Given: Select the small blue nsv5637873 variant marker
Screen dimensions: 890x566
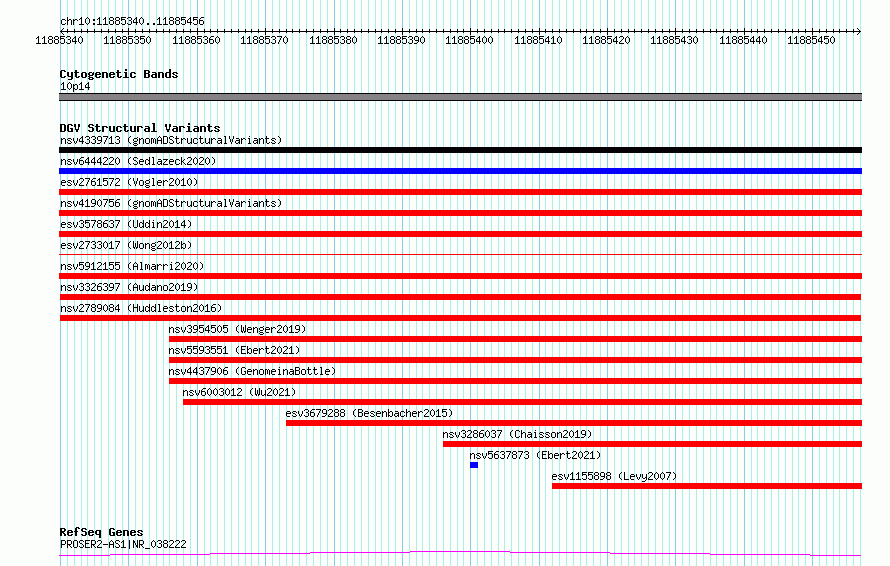Looking at the screenshot, I should point(474,465).
